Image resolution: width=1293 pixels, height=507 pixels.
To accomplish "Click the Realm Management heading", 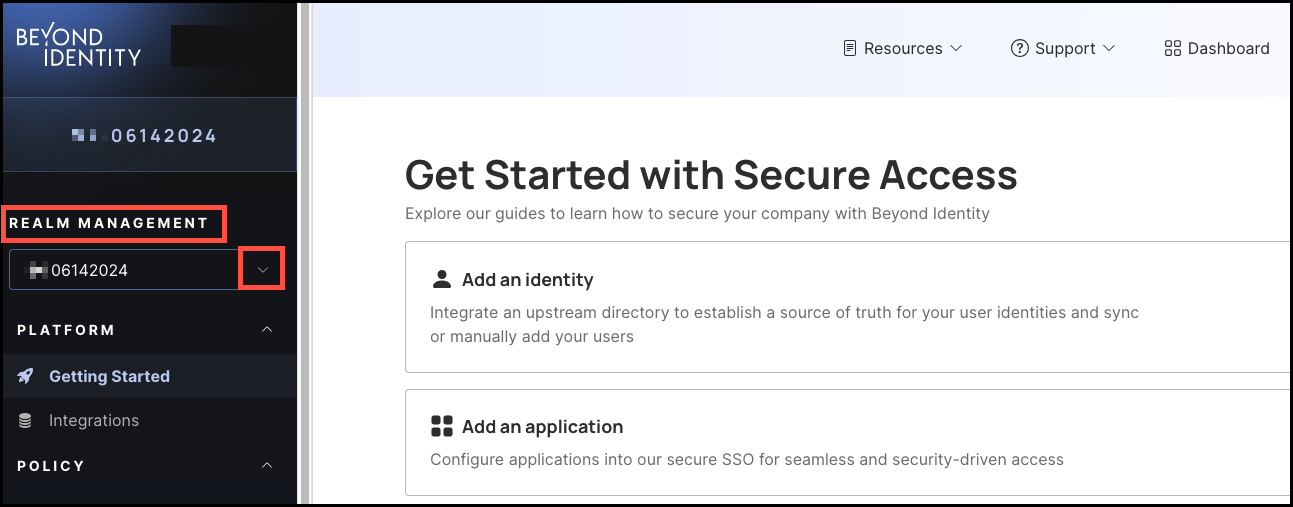I will (x=109, y=223).
